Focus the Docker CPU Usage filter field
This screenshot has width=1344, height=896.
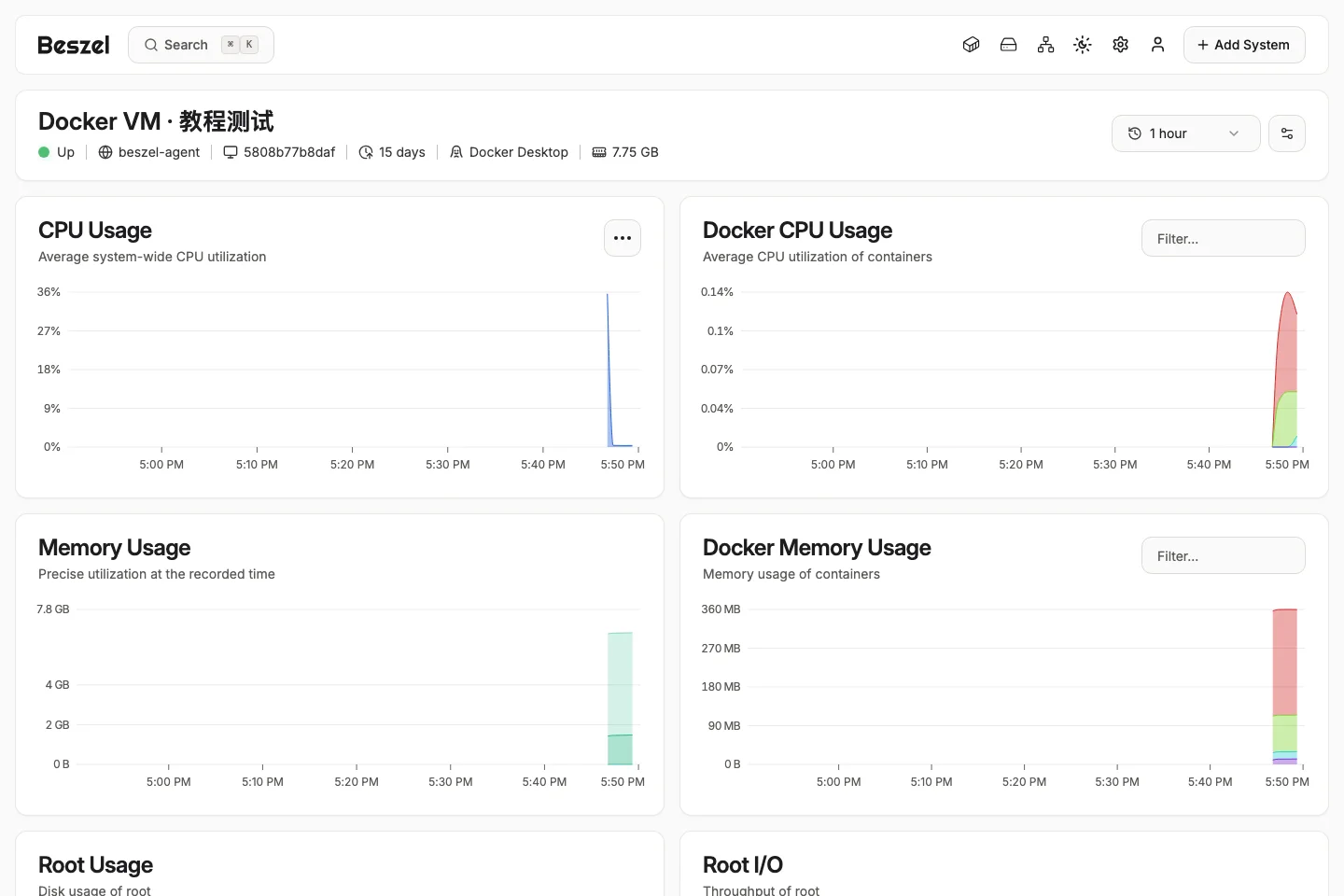(x=1224, y=238)
